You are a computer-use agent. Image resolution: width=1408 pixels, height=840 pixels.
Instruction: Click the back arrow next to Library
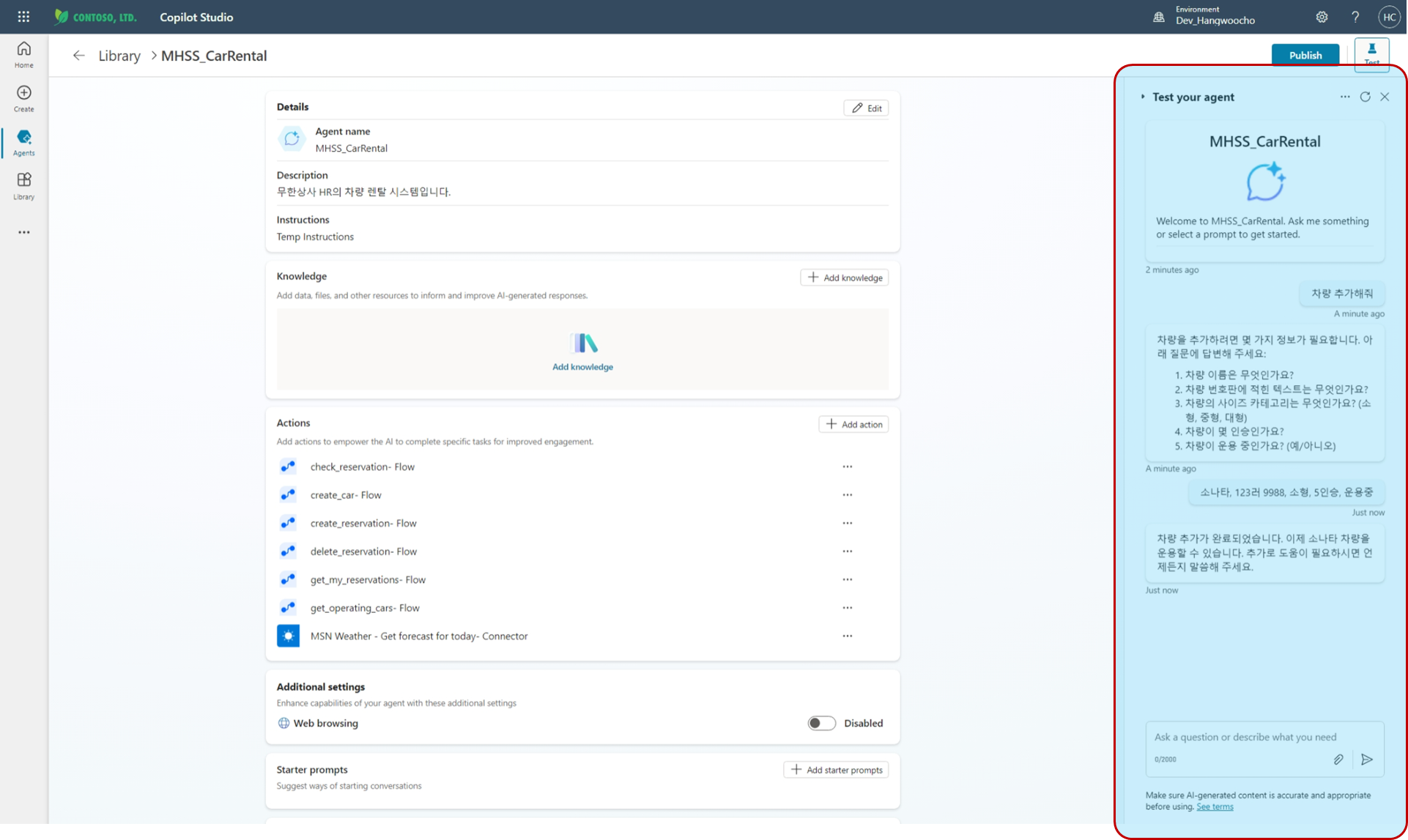click(79, 56)
